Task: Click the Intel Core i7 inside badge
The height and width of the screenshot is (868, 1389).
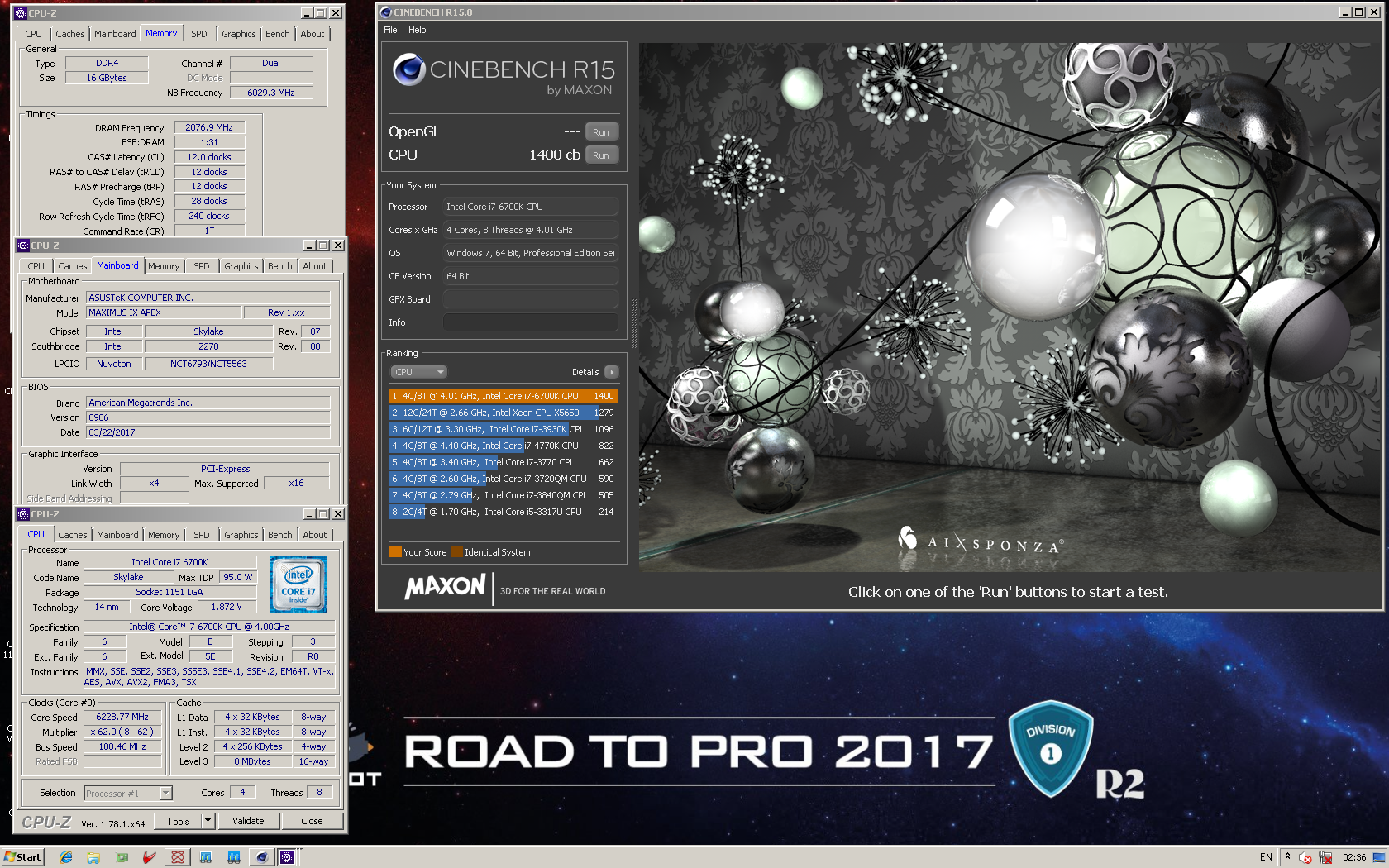Action: [x=298, y=584]
